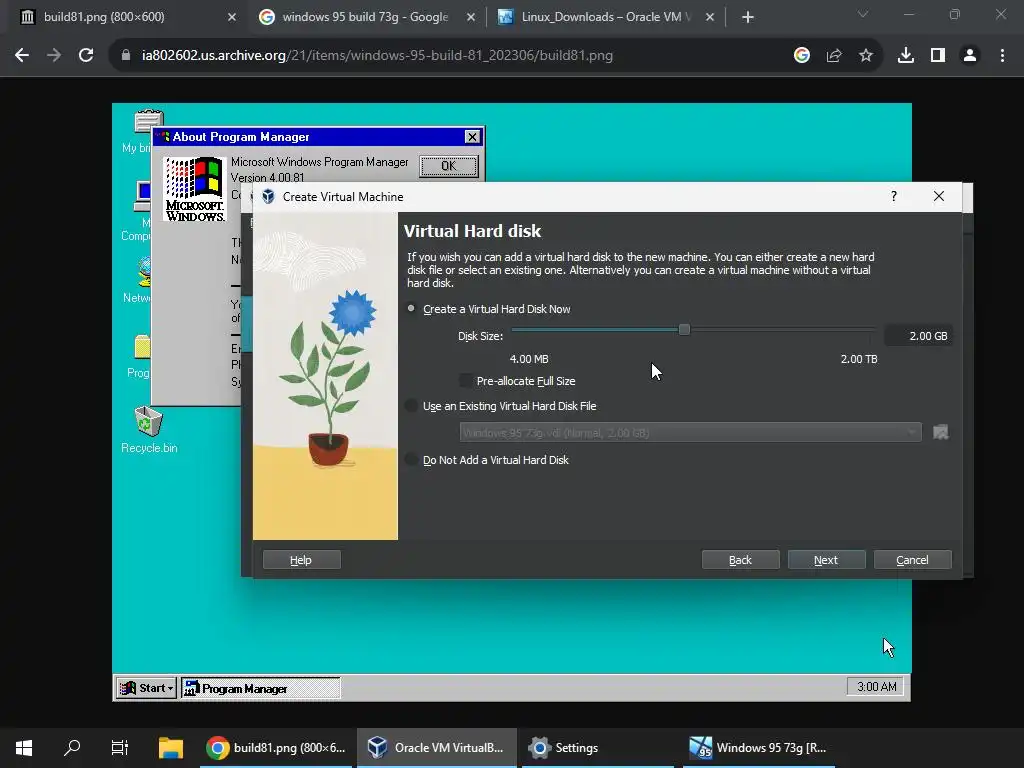Go Back in Create Virtual Machine wizard
Screen dimensions: 1024x768
741,560
